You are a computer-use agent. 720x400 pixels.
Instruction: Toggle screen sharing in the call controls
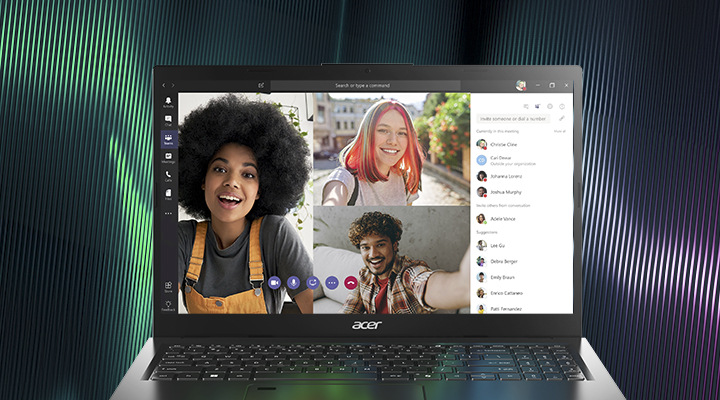click(x=312, y=283)
